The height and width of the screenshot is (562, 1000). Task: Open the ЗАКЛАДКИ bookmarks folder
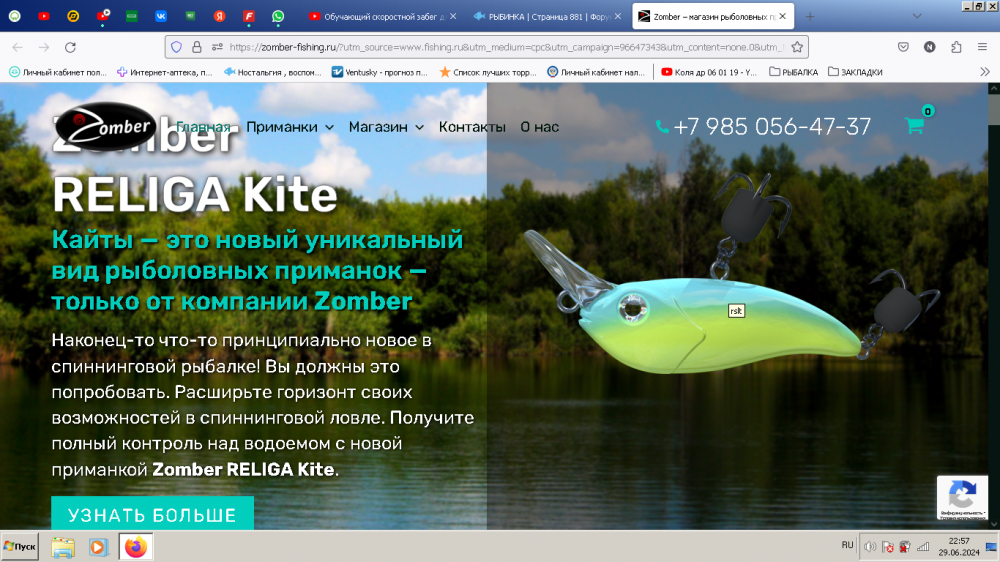tap(855, 72)
